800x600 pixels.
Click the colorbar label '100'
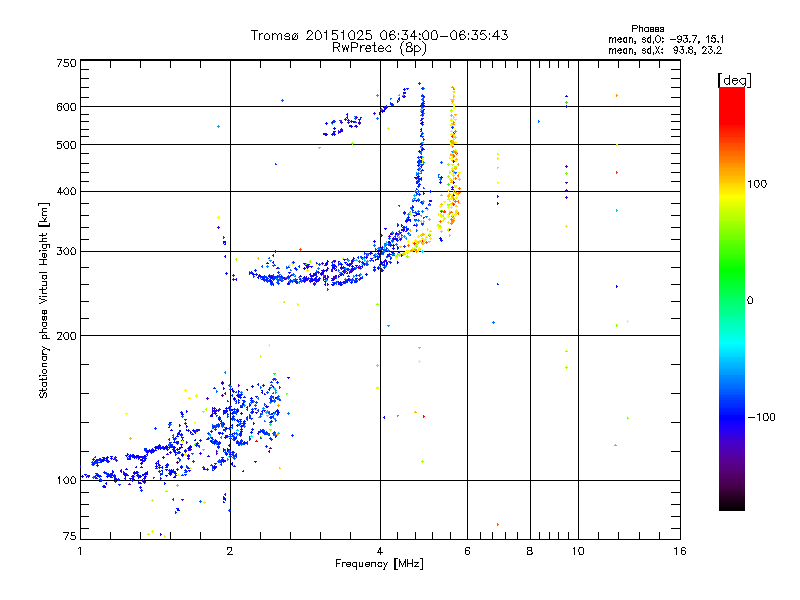click(x=757, y=184)
